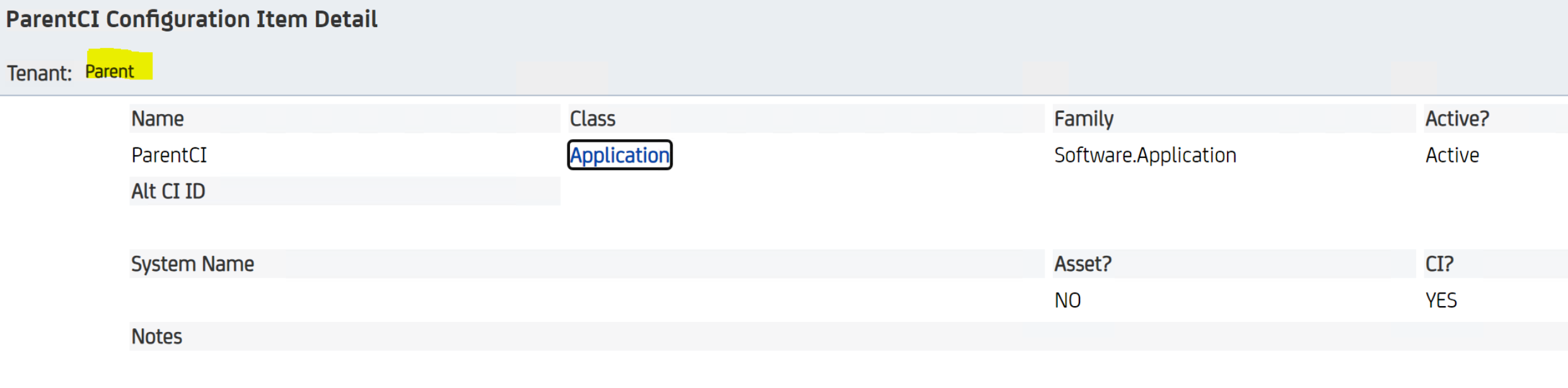This screenshot has width=1568, height=388.
Task: Click the Family column header
Action: 1084,118
